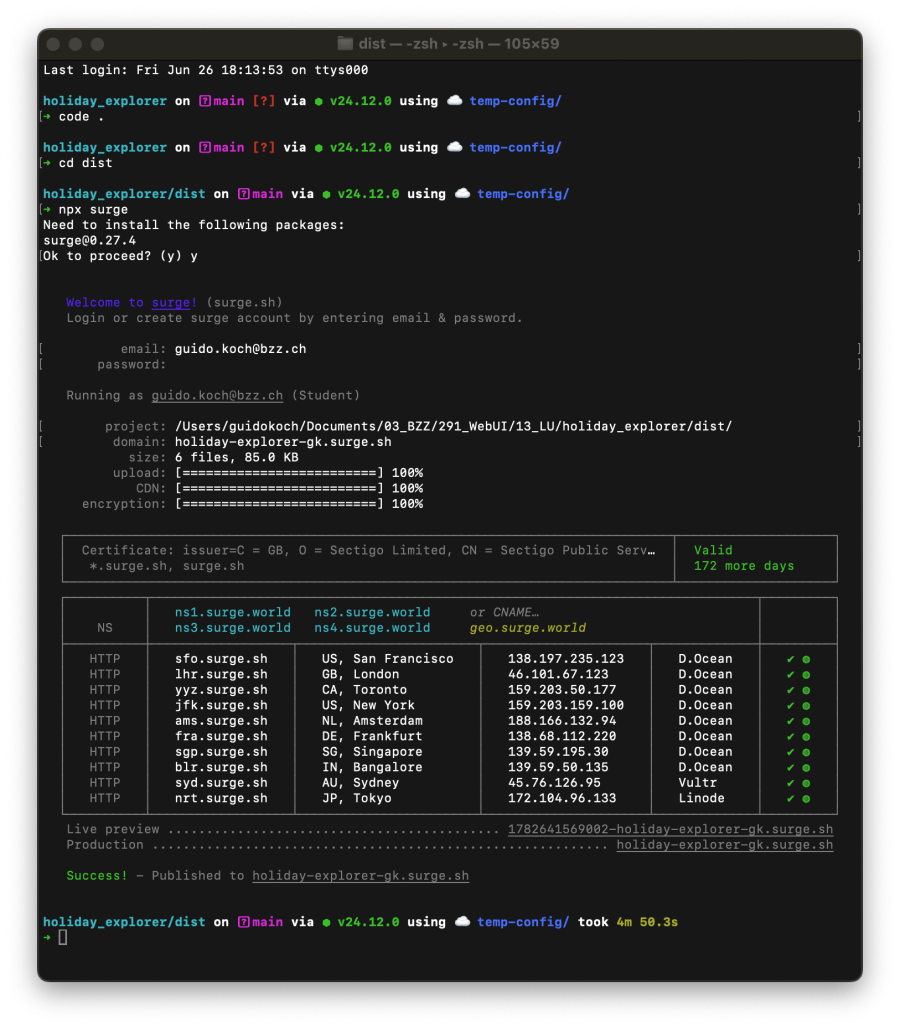
Task: Click ns1.surge.world nameserver
Action: pos(233,612)
